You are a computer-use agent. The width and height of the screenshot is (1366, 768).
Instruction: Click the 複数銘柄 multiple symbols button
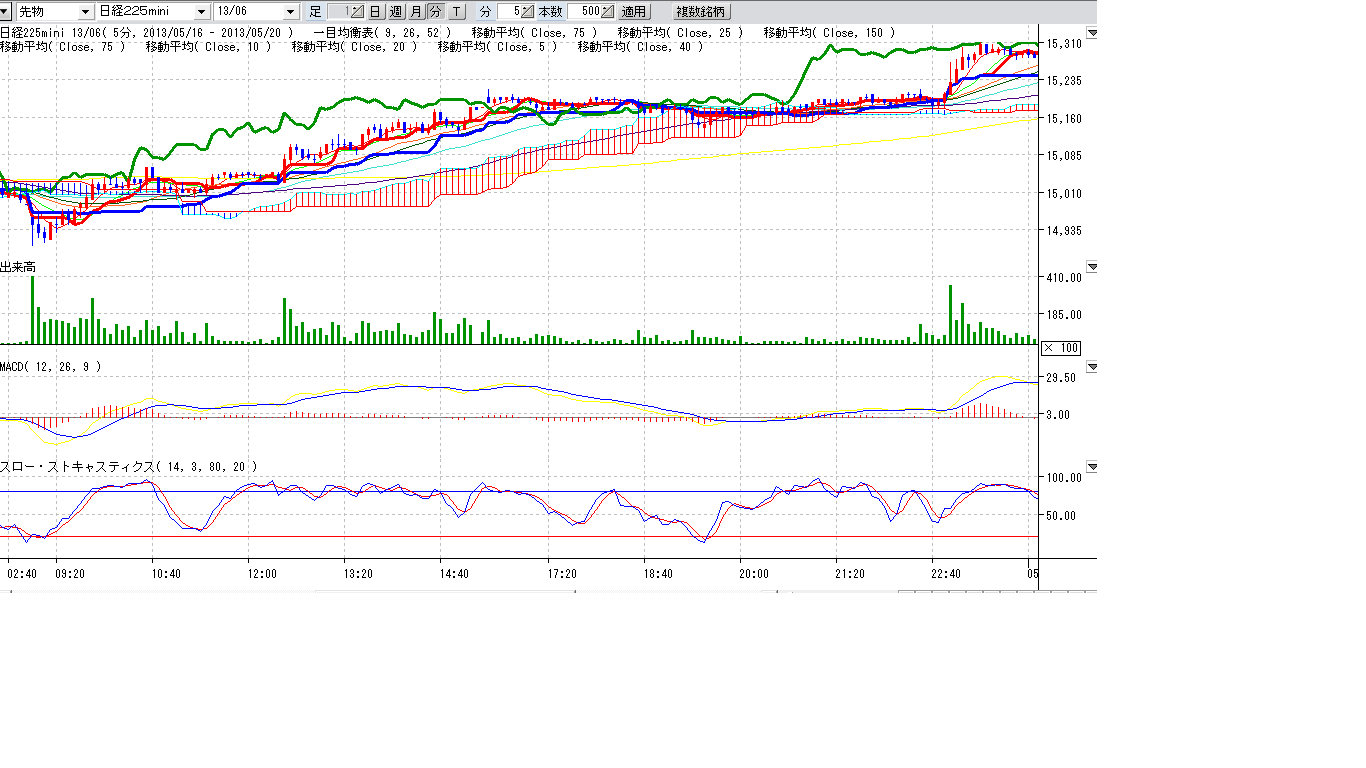702,12
